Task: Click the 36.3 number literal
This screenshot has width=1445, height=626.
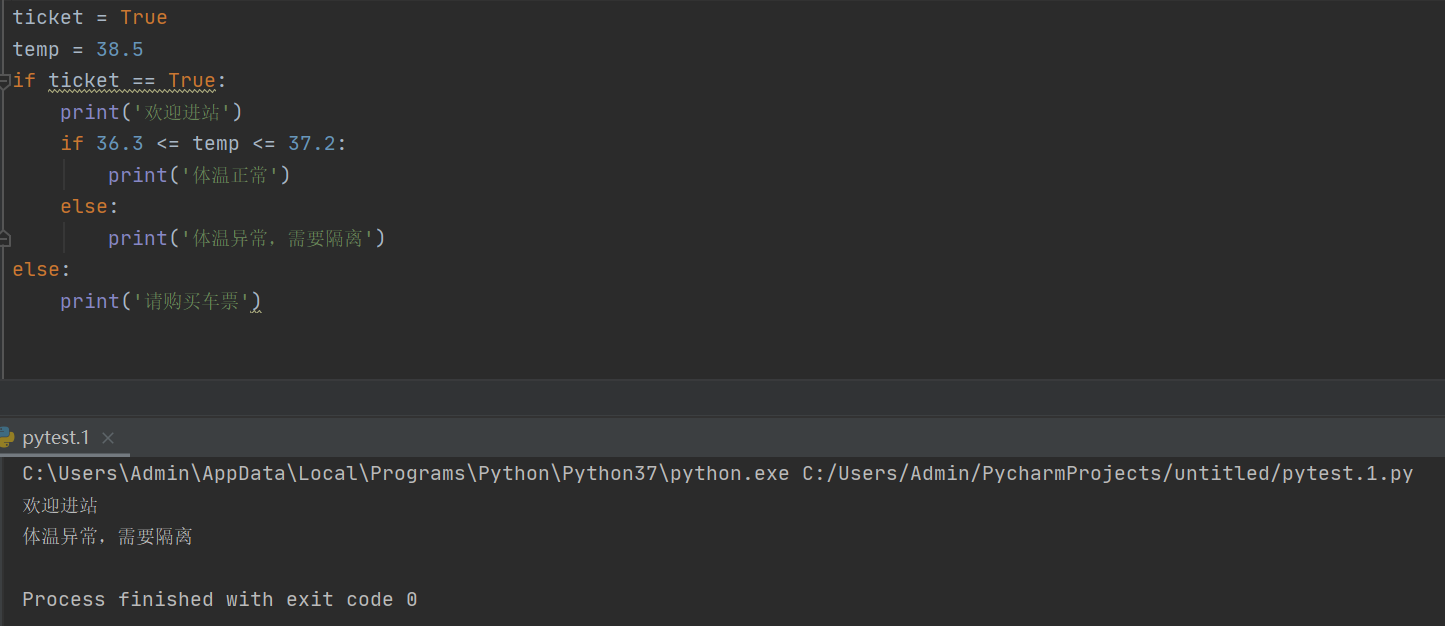Action: tap(119, 143)
